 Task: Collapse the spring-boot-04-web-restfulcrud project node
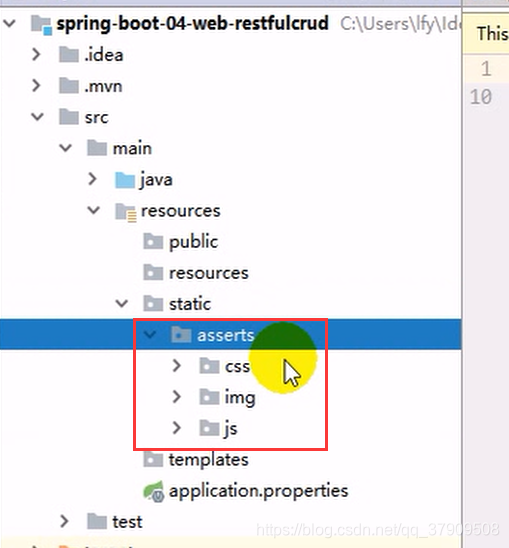(9, 24)
